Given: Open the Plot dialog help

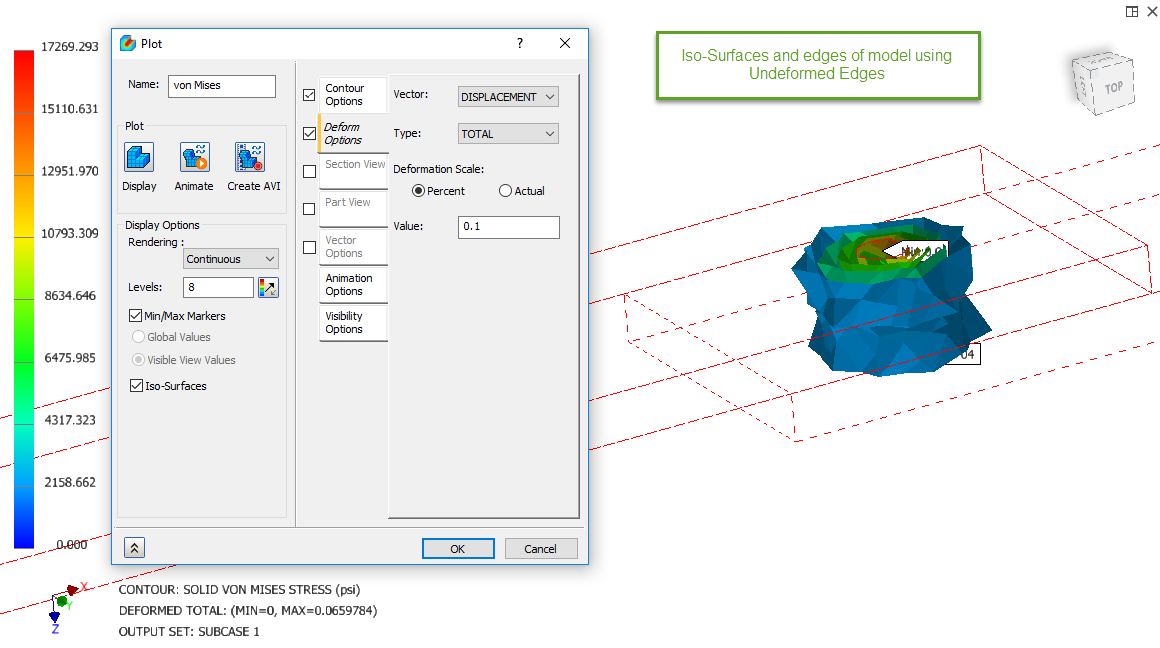Looking at the screenshot, I should tap(519, 43).
